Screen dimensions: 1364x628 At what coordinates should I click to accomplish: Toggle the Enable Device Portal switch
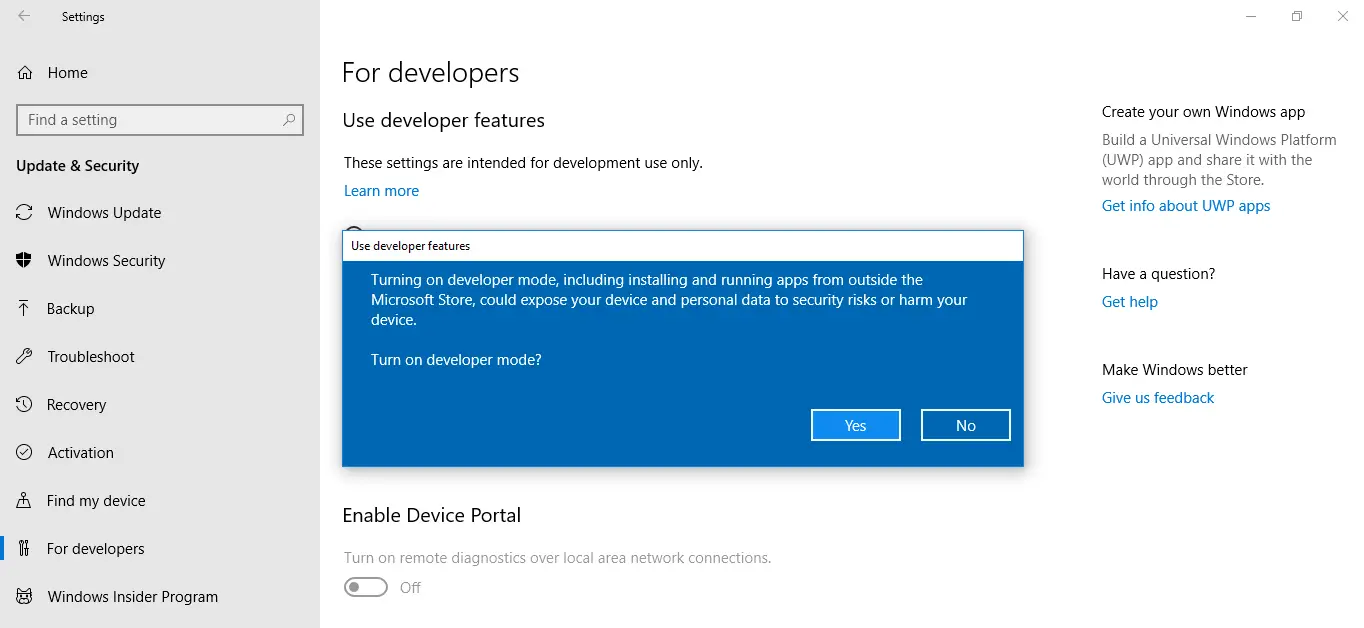[366, 587]
